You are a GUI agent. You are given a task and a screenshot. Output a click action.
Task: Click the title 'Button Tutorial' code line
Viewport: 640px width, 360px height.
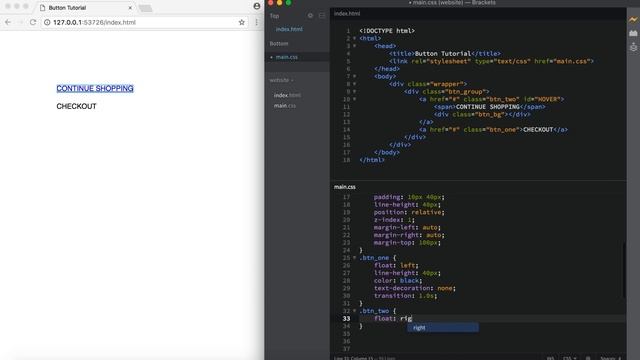pyautogui.click(x=444, y=53)
